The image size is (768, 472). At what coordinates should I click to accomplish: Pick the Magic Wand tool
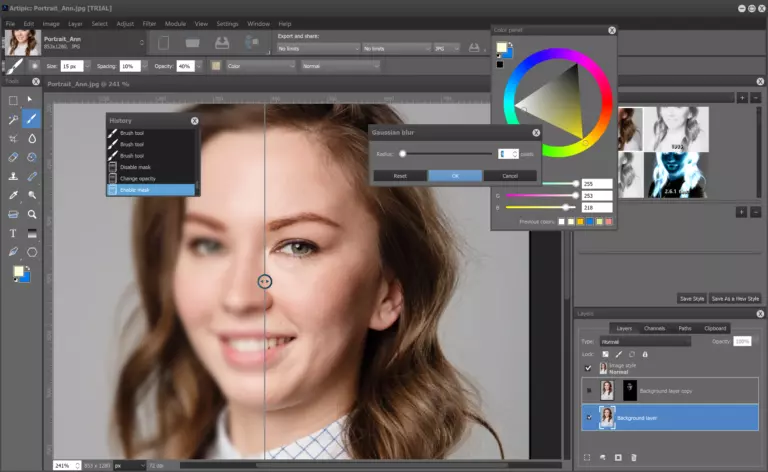(13, 119)
